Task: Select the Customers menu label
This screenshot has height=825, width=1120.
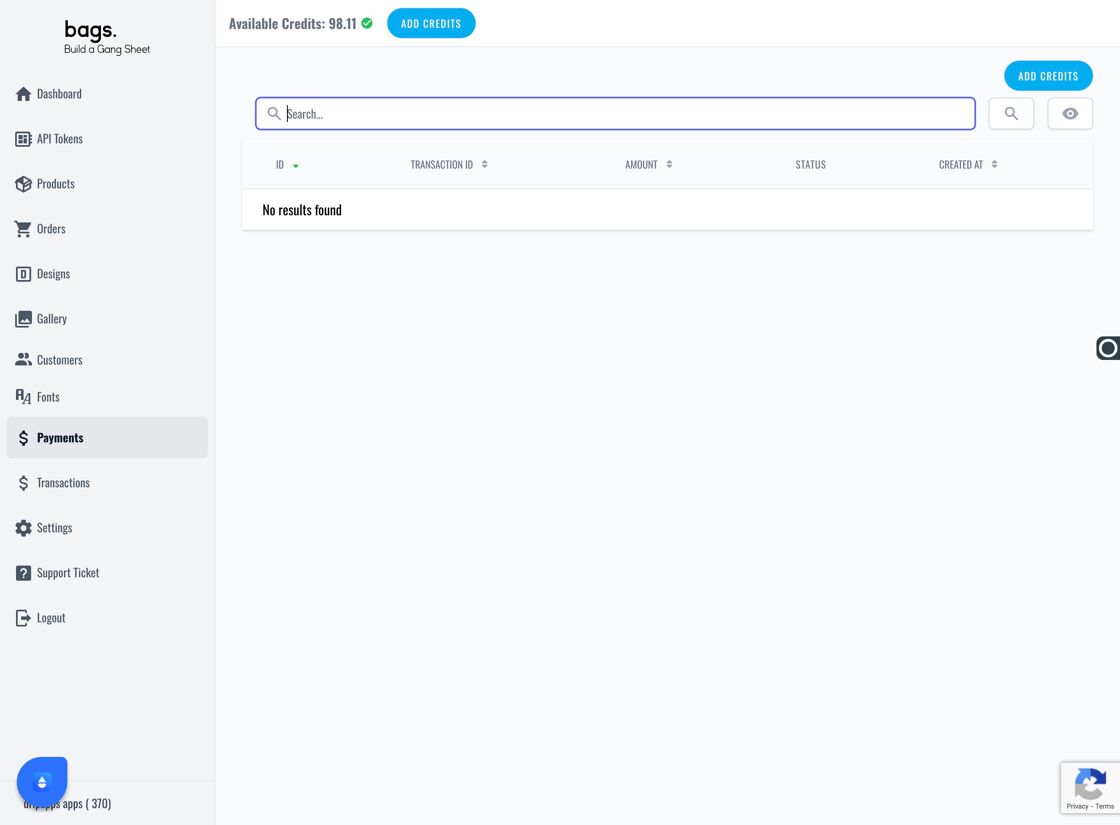Action: coord(60,360)
